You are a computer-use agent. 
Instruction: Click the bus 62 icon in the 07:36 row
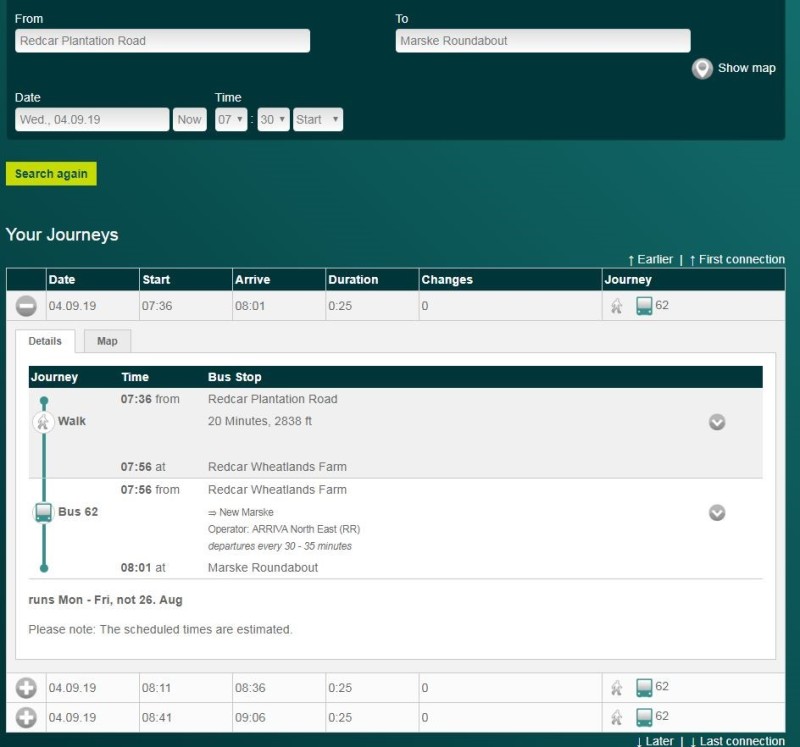[x=644, y=306]
